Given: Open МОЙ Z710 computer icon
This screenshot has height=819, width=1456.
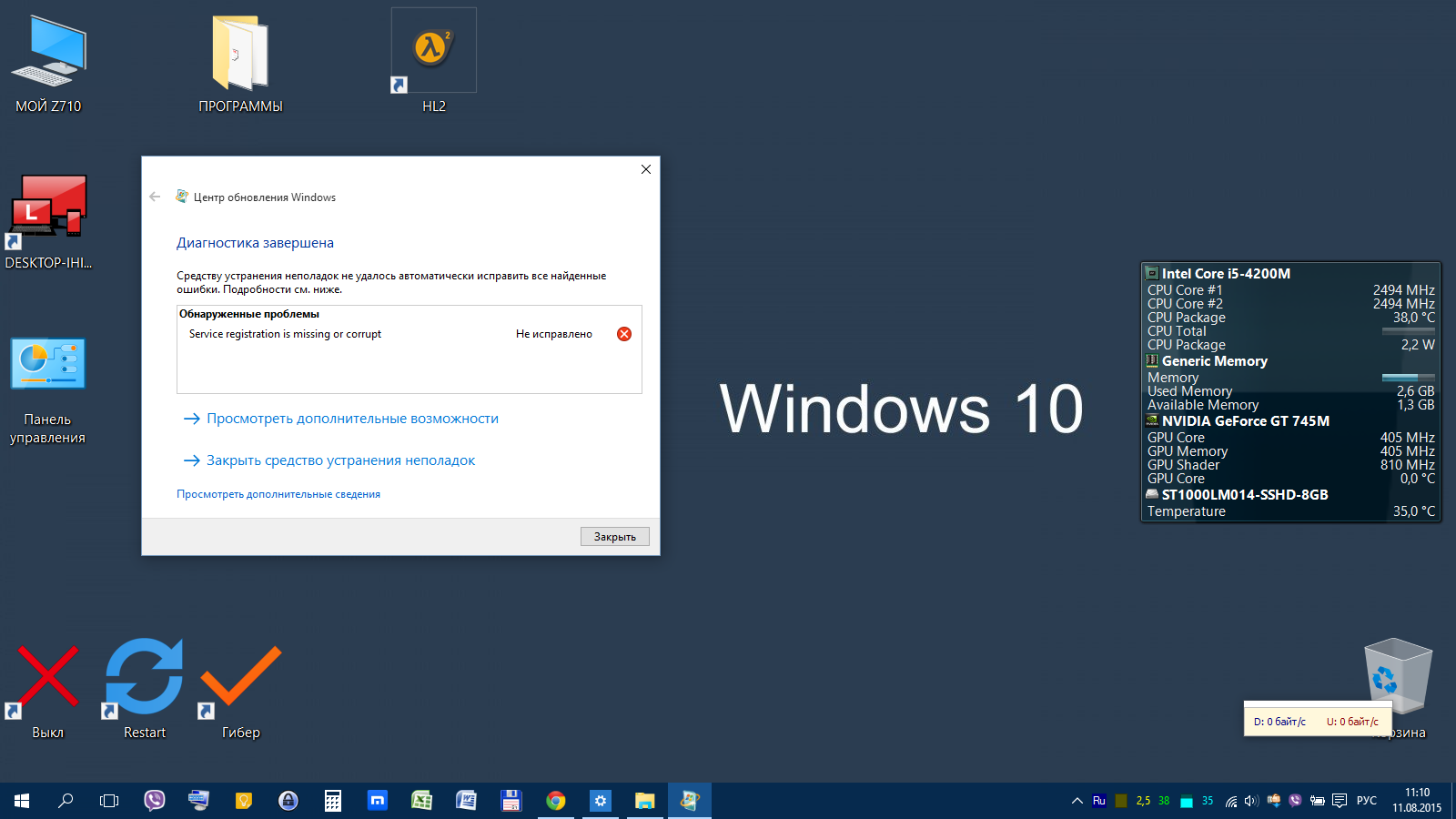Looking at the screenshot, I should (48, 53).
